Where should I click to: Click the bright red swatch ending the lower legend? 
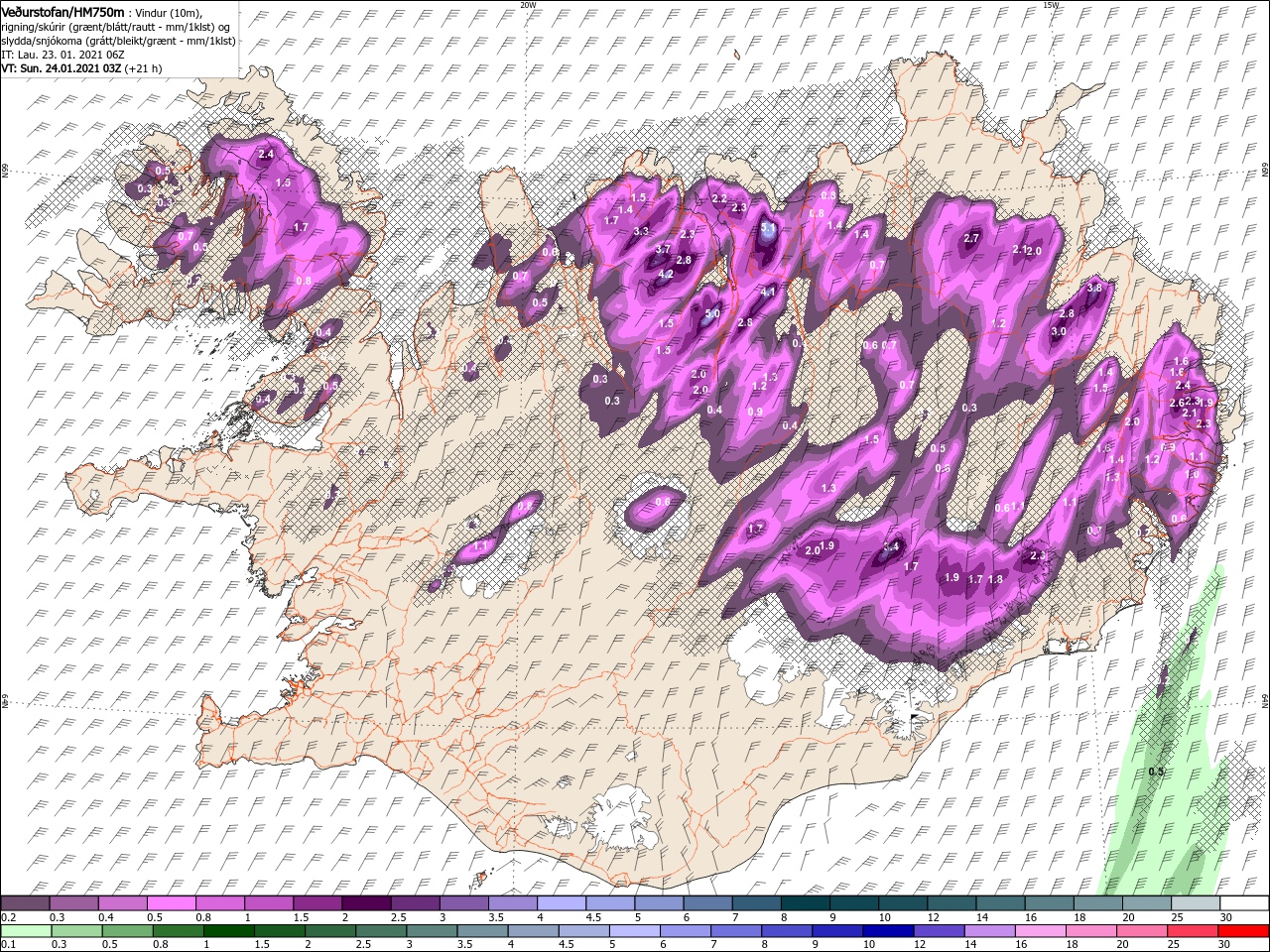[1242, 931]
